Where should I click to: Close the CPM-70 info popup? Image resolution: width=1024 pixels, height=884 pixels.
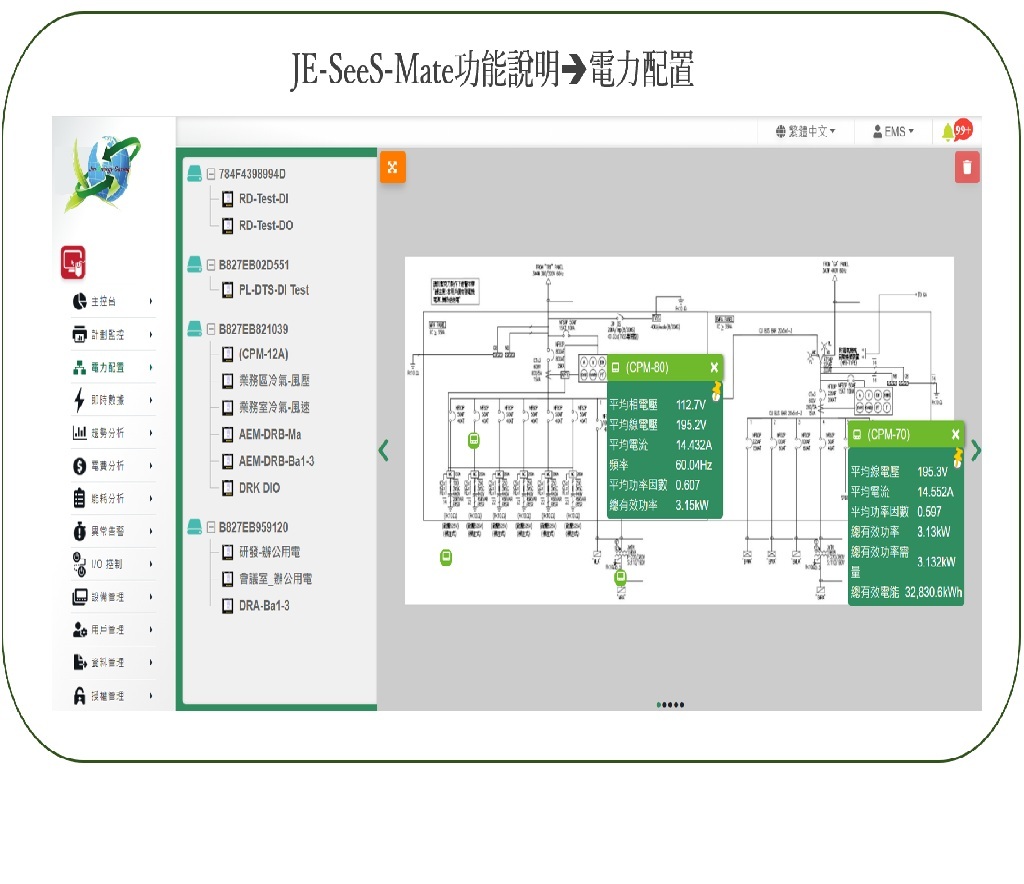(x=955, y=434)
